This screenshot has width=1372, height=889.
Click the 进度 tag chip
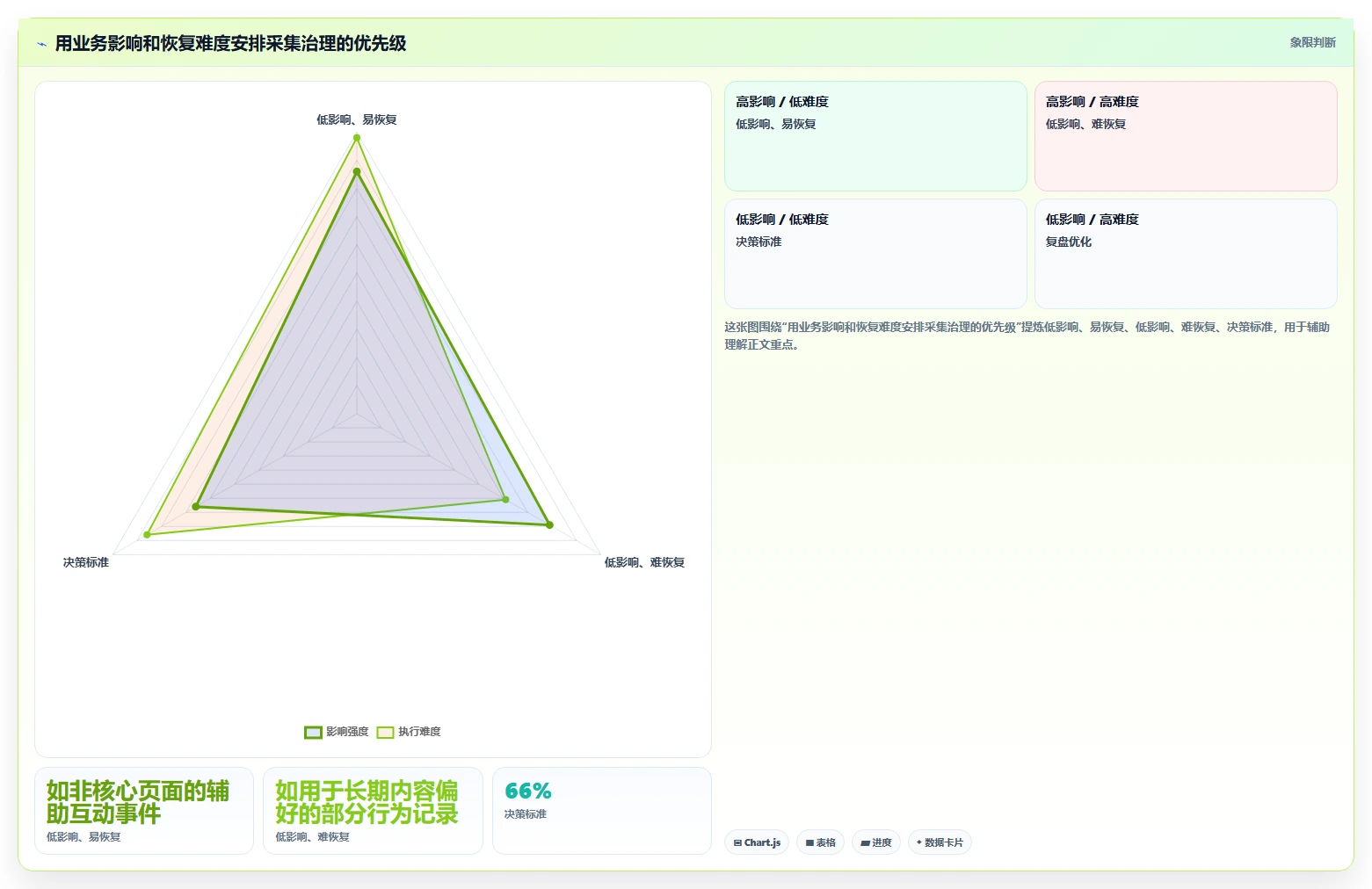[x=875, y=842]
